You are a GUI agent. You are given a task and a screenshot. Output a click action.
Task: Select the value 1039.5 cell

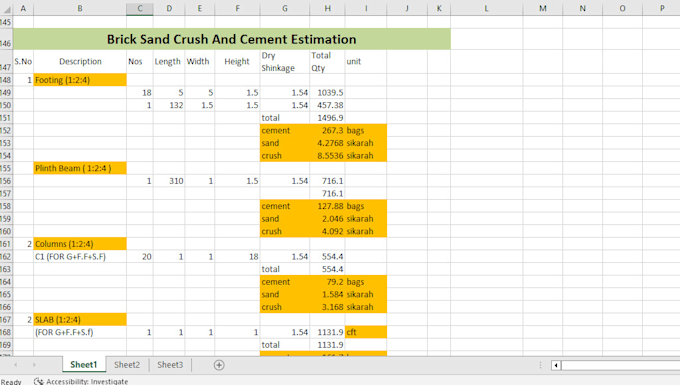327,92
